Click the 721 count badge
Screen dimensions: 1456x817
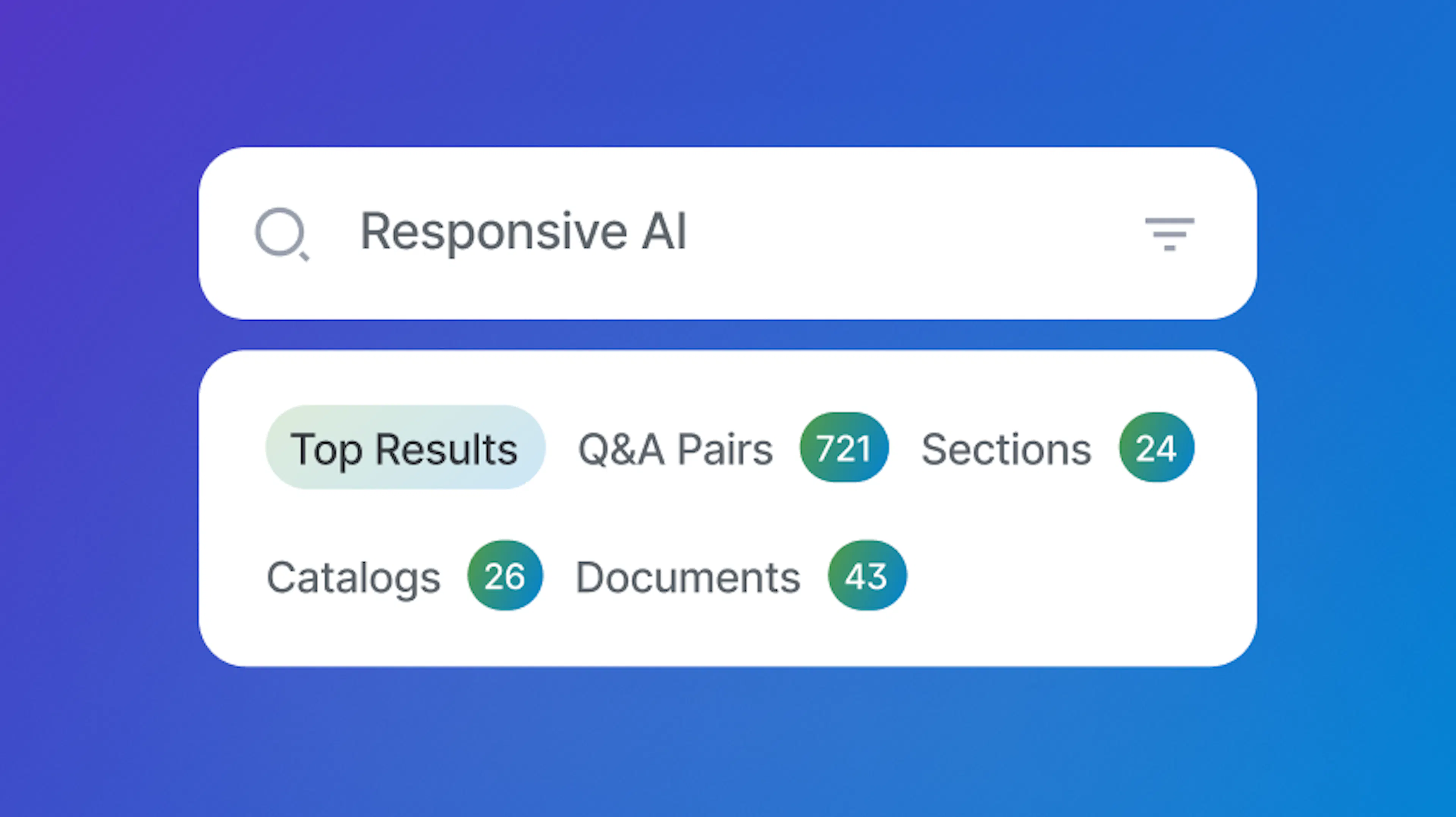tap(843, 447)
